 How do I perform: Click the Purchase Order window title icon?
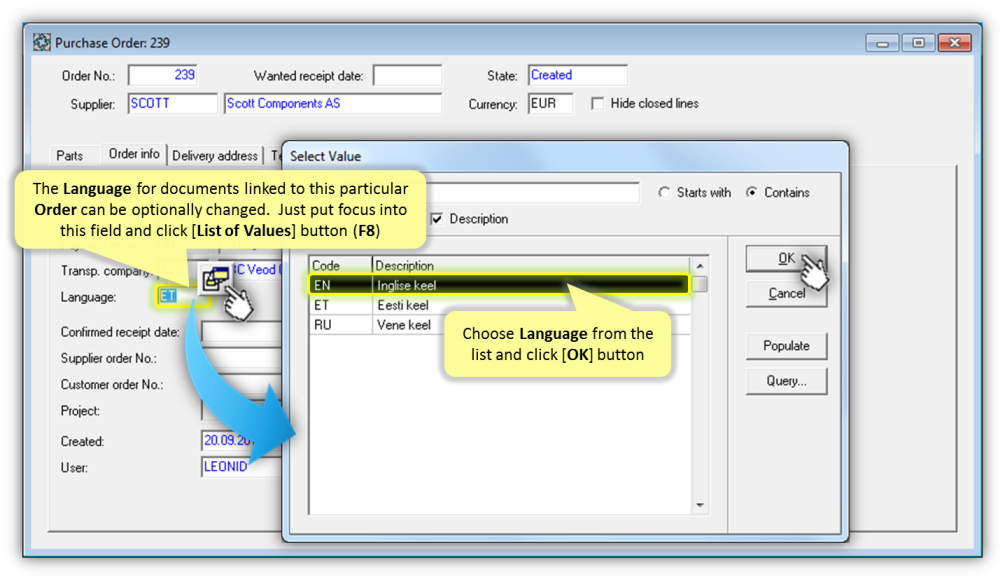[x=42, y=43]
